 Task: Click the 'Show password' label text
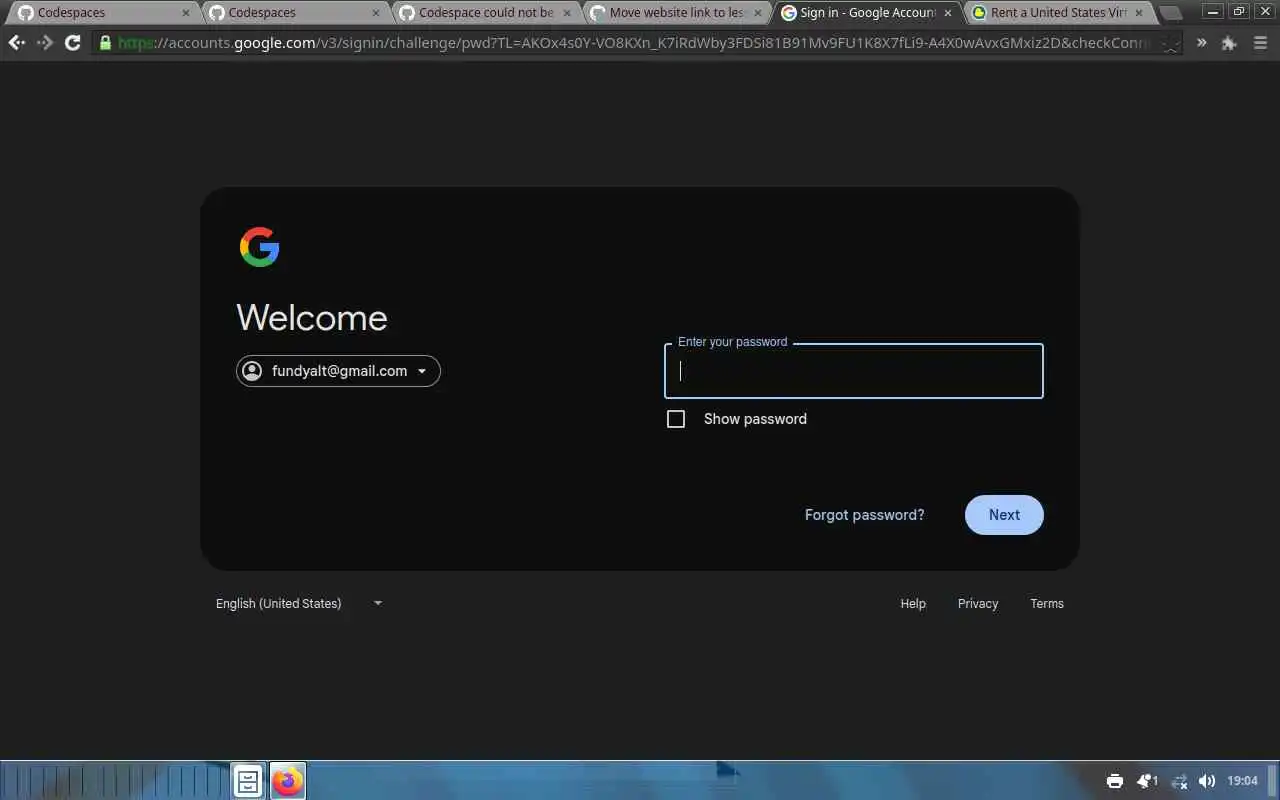pos(755,419)
